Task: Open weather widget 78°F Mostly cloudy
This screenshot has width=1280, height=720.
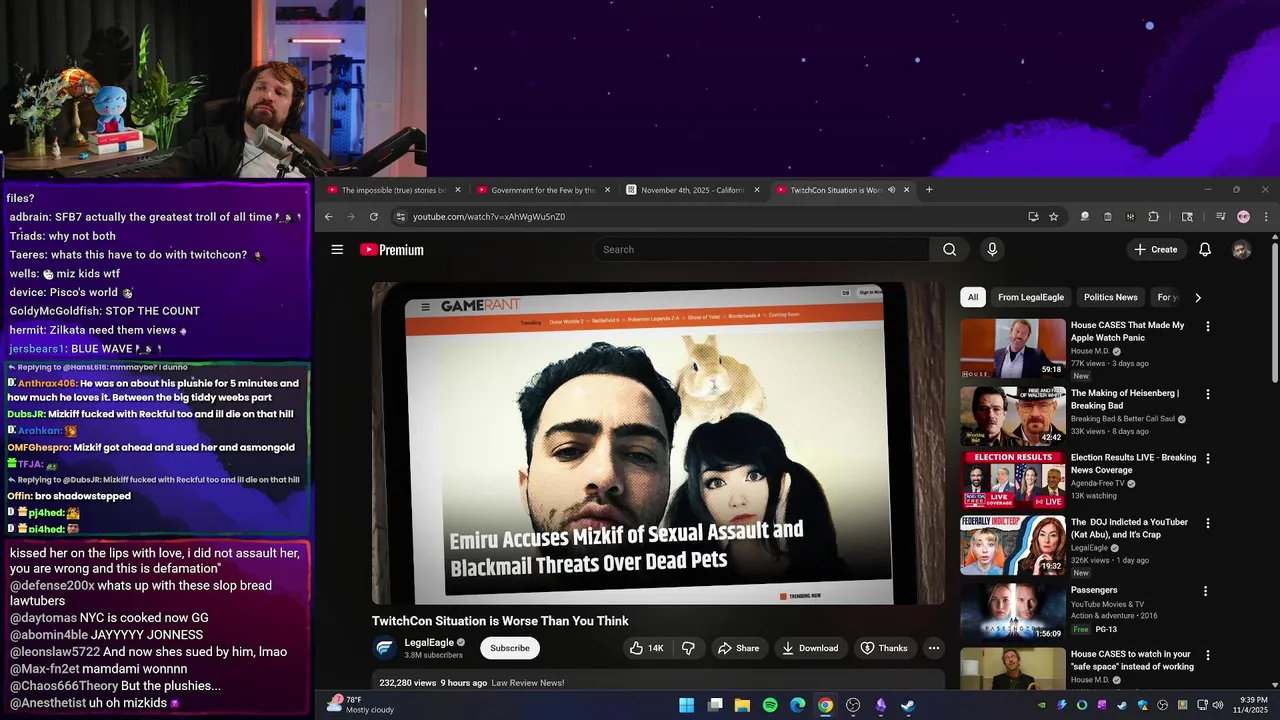Action: pos(361,705)
